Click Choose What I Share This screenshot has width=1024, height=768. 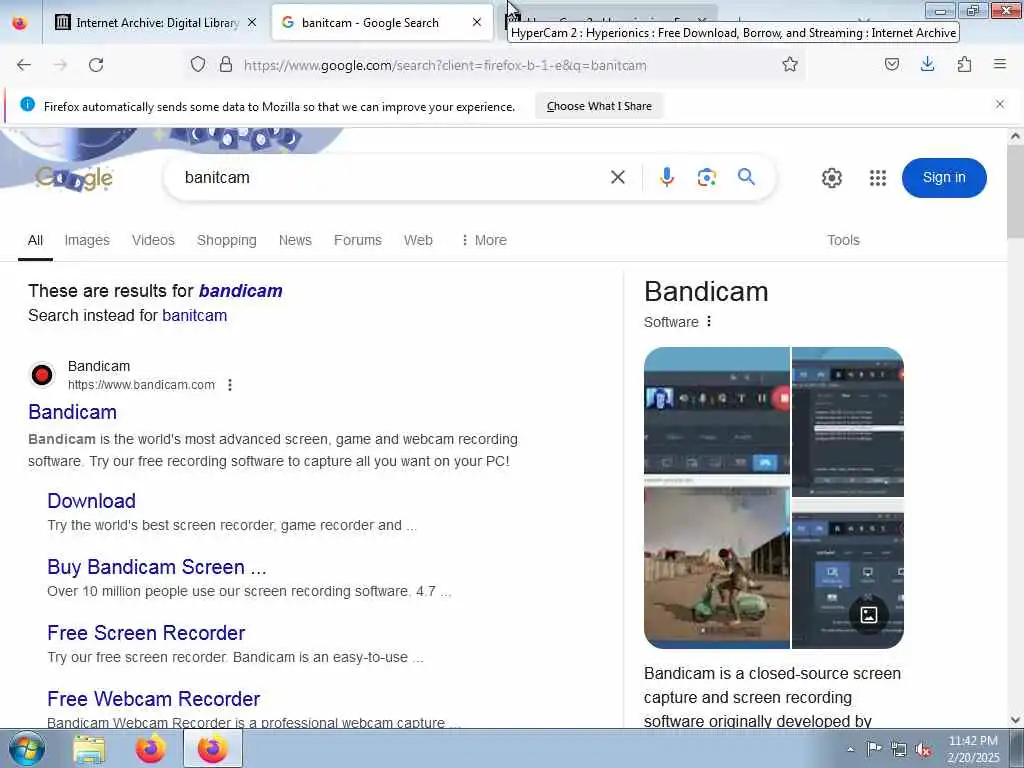(599, 106)
